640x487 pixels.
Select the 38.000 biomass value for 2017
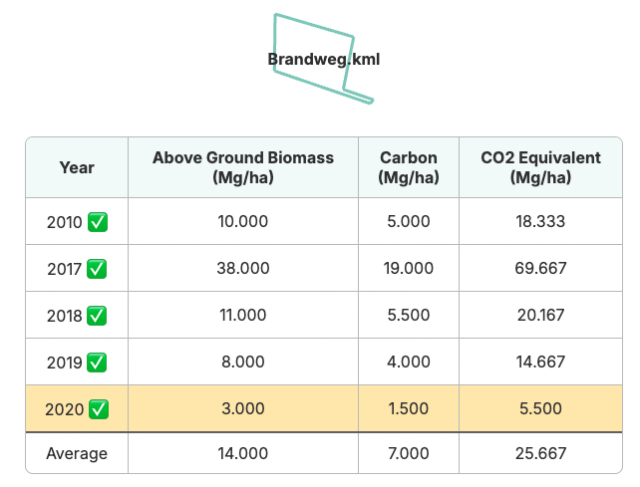(243, 268)
